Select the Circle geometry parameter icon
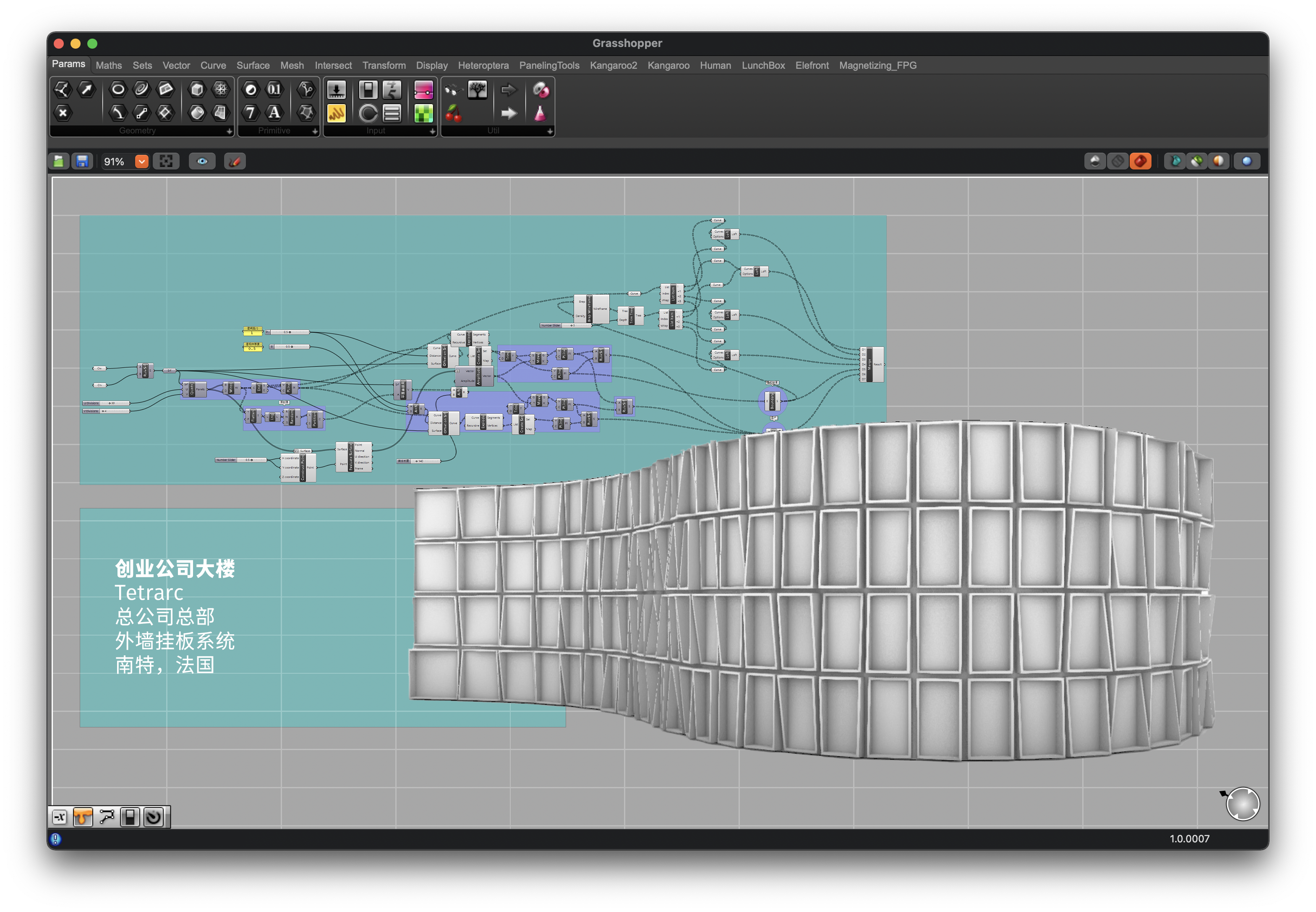 click(118, 89)
